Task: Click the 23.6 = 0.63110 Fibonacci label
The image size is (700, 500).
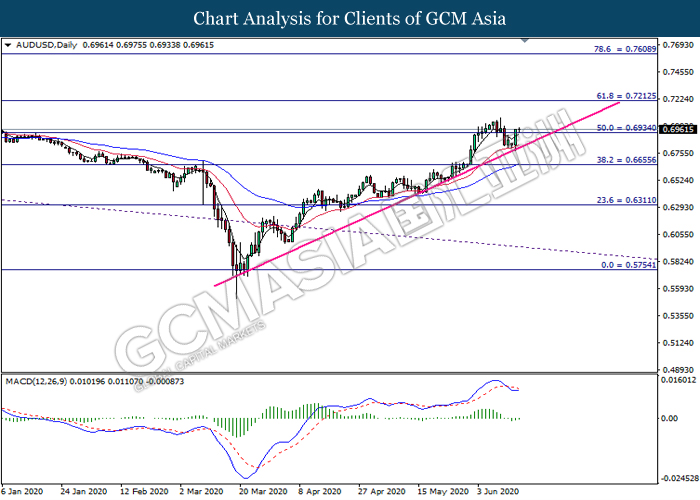Action: click(x=626, y=200)
